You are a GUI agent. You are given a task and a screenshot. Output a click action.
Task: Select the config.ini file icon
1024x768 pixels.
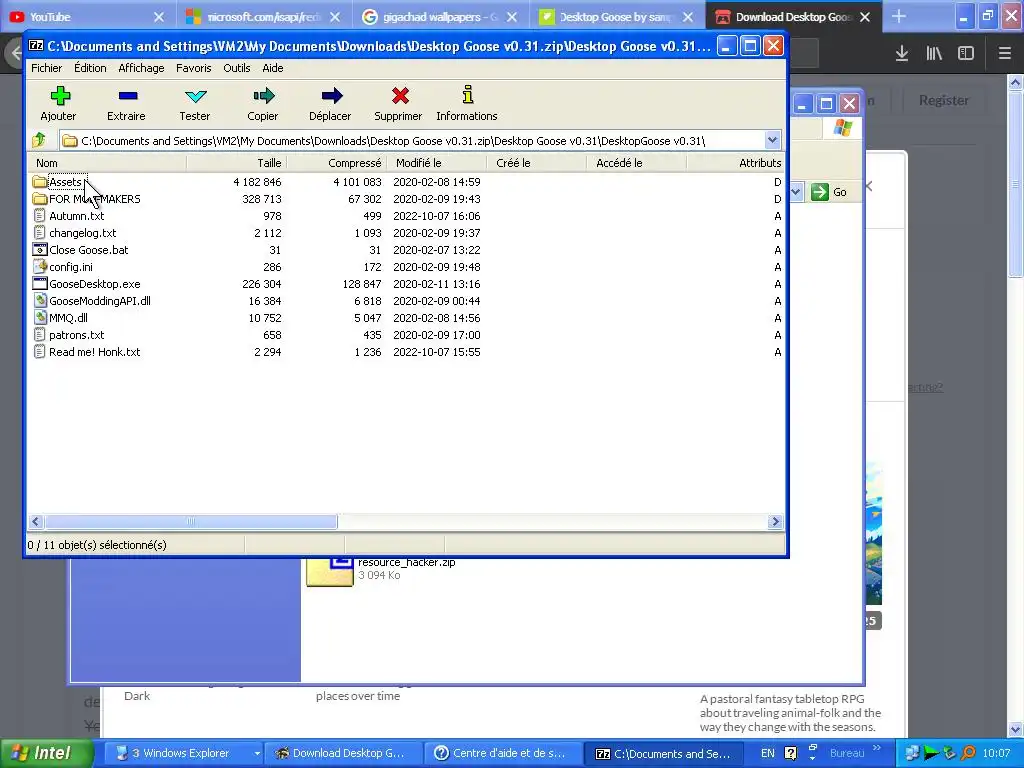pyautogui.click(x=40, y=266)
